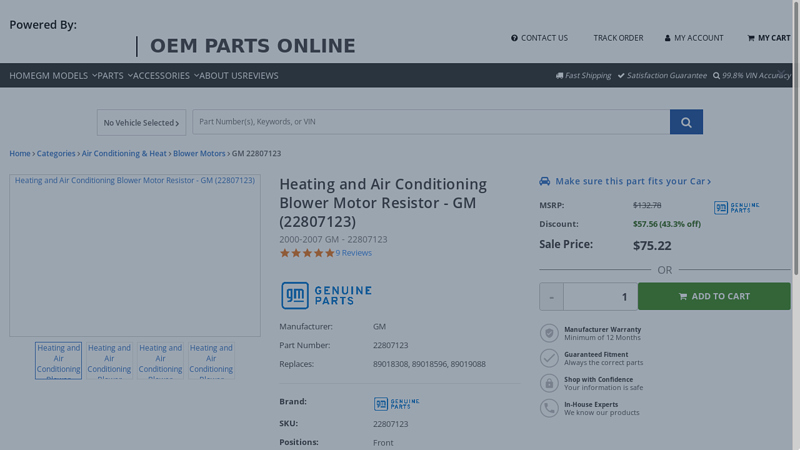Viewport: 800px width, 450px height.
Task: Click the Fast Shipping truck icon
Action: (x=559, y=76)
